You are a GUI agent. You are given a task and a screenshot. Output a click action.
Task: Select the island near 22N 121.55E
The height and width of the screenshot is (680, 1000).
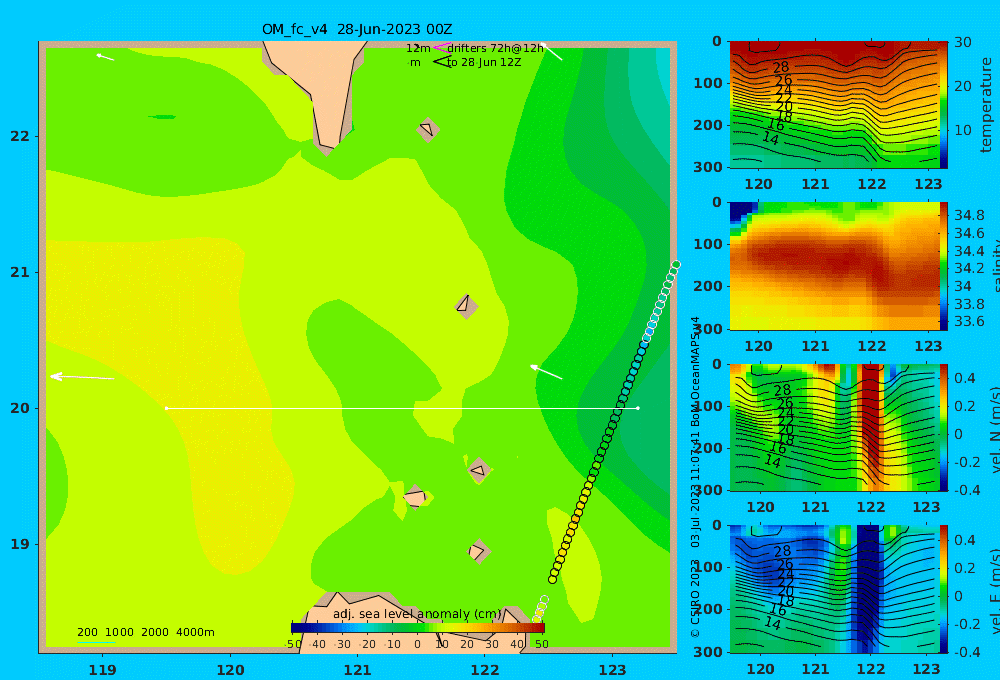click(x=427, y=129)
